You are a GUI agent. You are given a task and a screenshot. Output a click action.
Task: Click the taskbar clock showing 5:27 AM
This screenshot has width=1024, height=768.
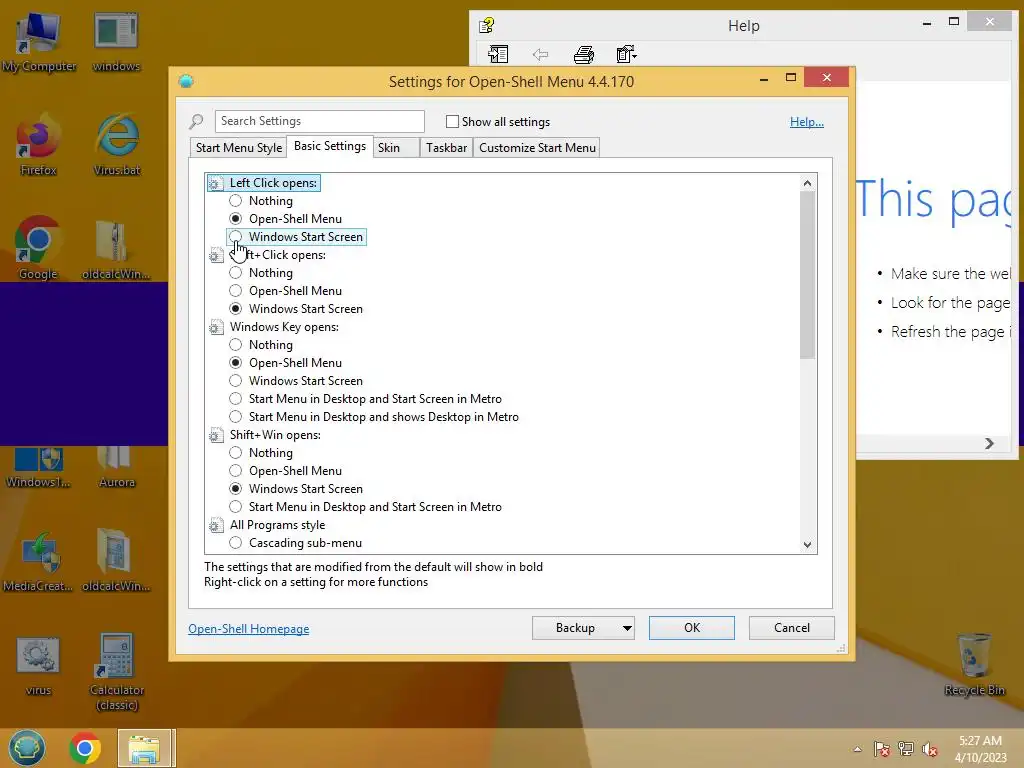pyautogui.click(x=980, y=749)
